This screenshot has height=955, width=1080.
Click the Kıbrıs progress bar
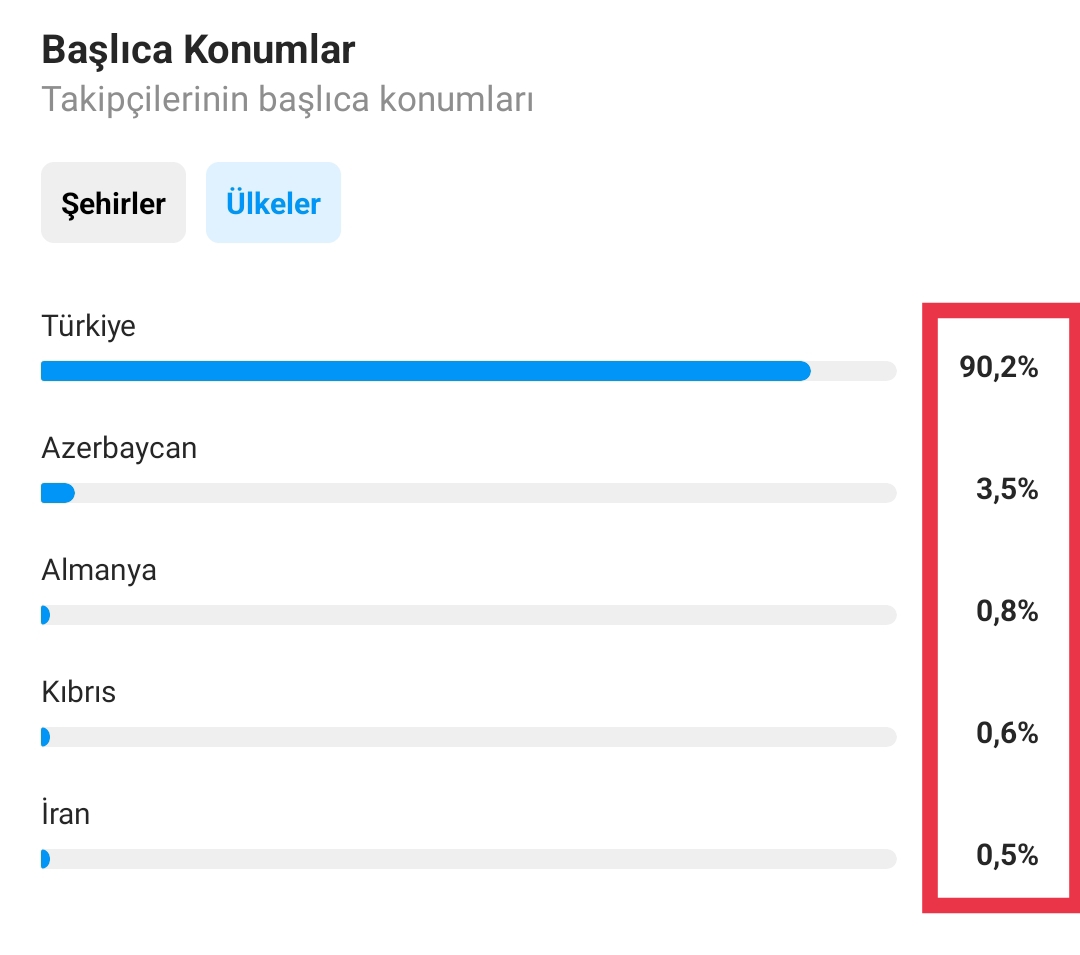coord(468,737)
